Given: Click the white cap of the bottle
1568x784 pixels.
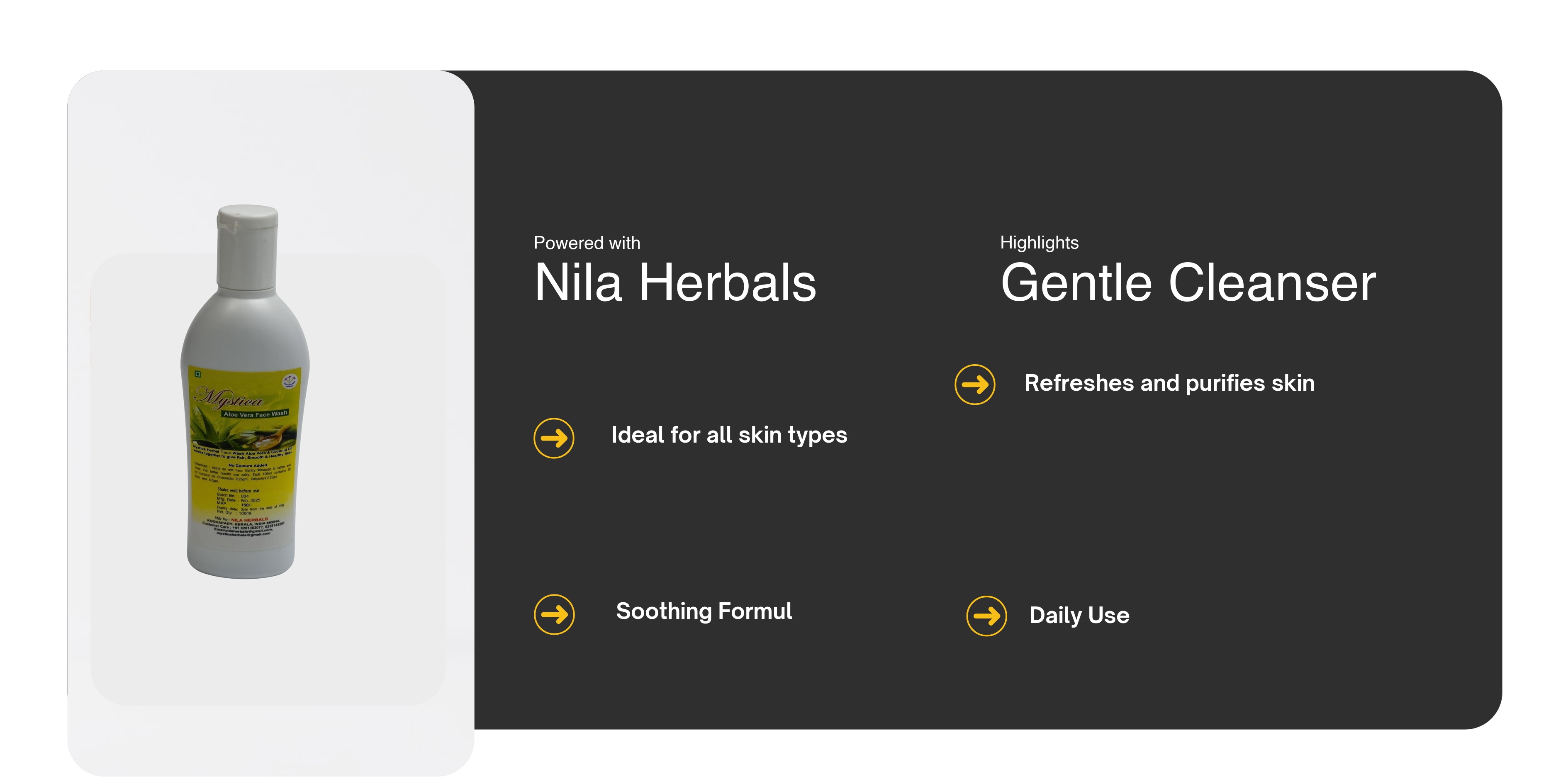Looking at the screenshot, I should point(248,243).
